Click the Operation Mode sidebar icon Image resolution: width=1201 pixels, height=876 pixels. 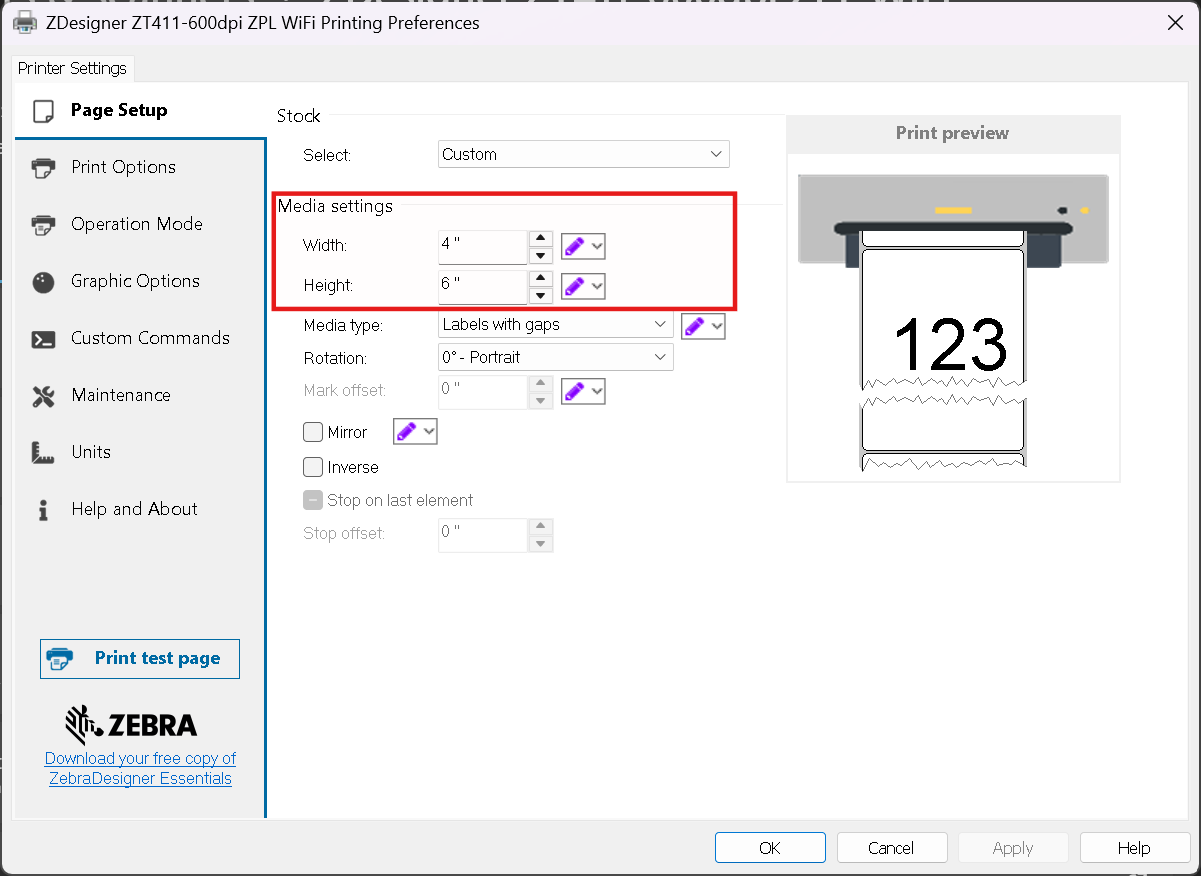tap(43, 224)
